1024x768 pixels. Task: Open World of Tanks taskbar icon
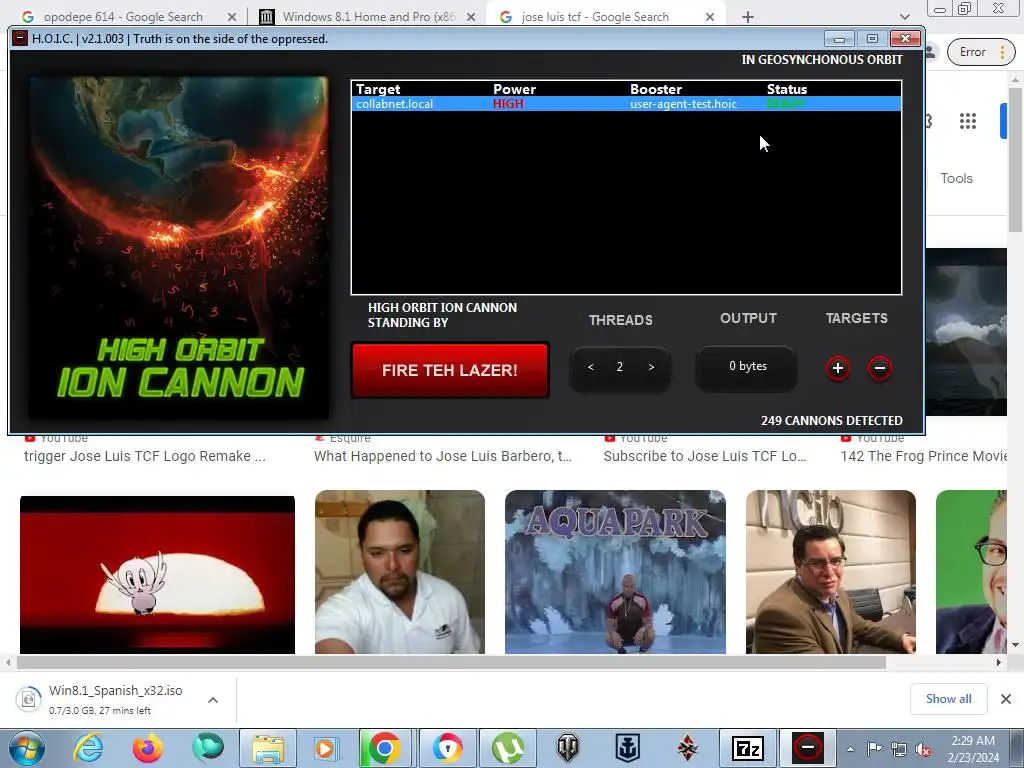[x=568, y=748]
